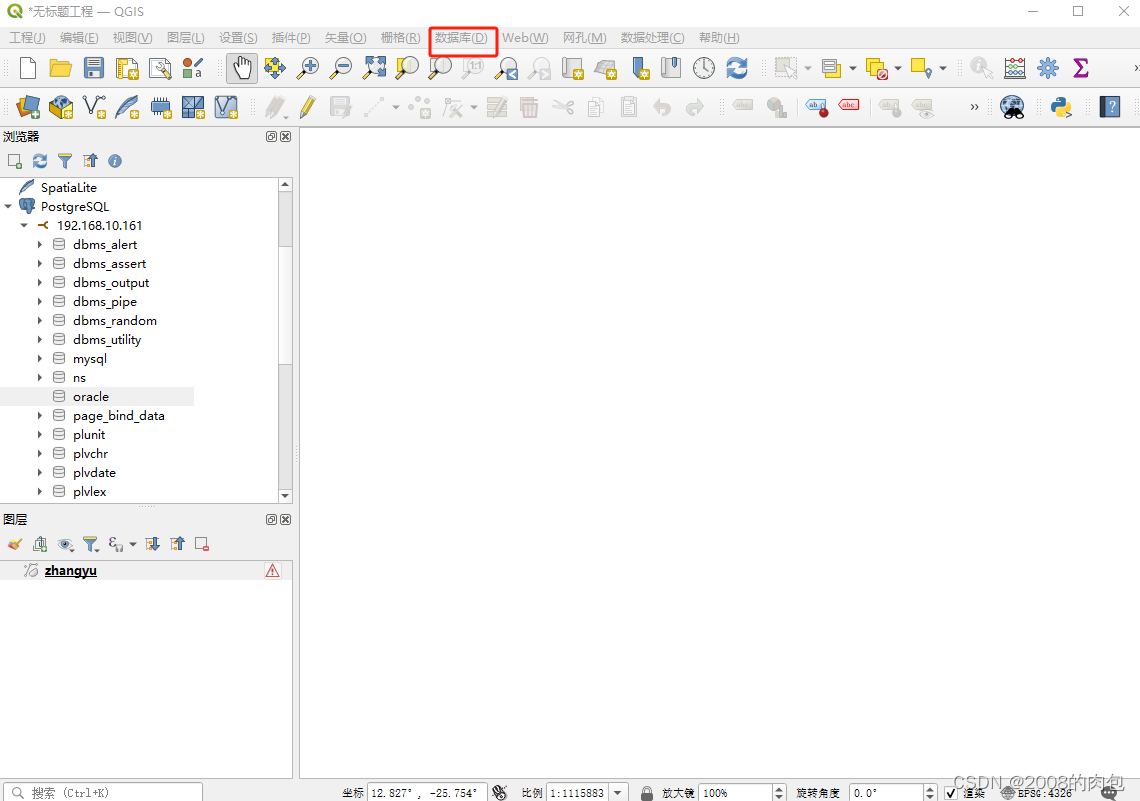Open the 帮助(H) menu
Viewport: 1140px width, 801px height.
pos(719,38)
